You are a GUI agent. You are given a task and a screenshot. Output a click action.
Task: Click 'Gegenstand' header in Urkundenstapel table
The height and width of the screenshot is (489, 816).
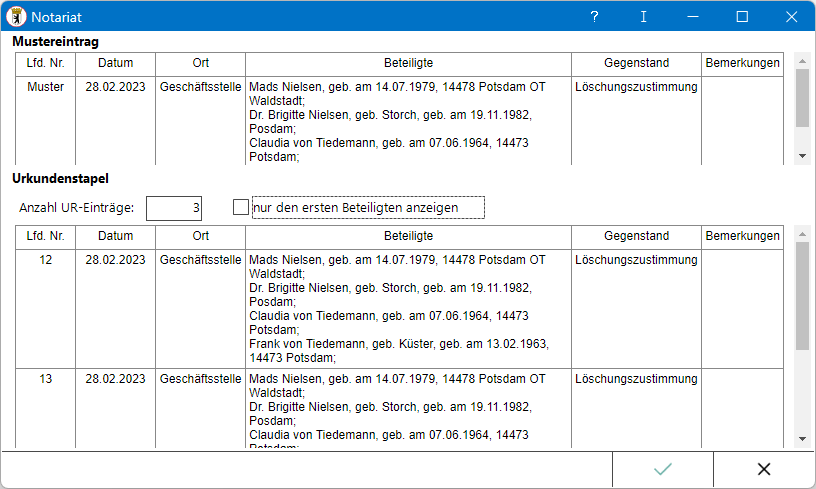point(636,236)
